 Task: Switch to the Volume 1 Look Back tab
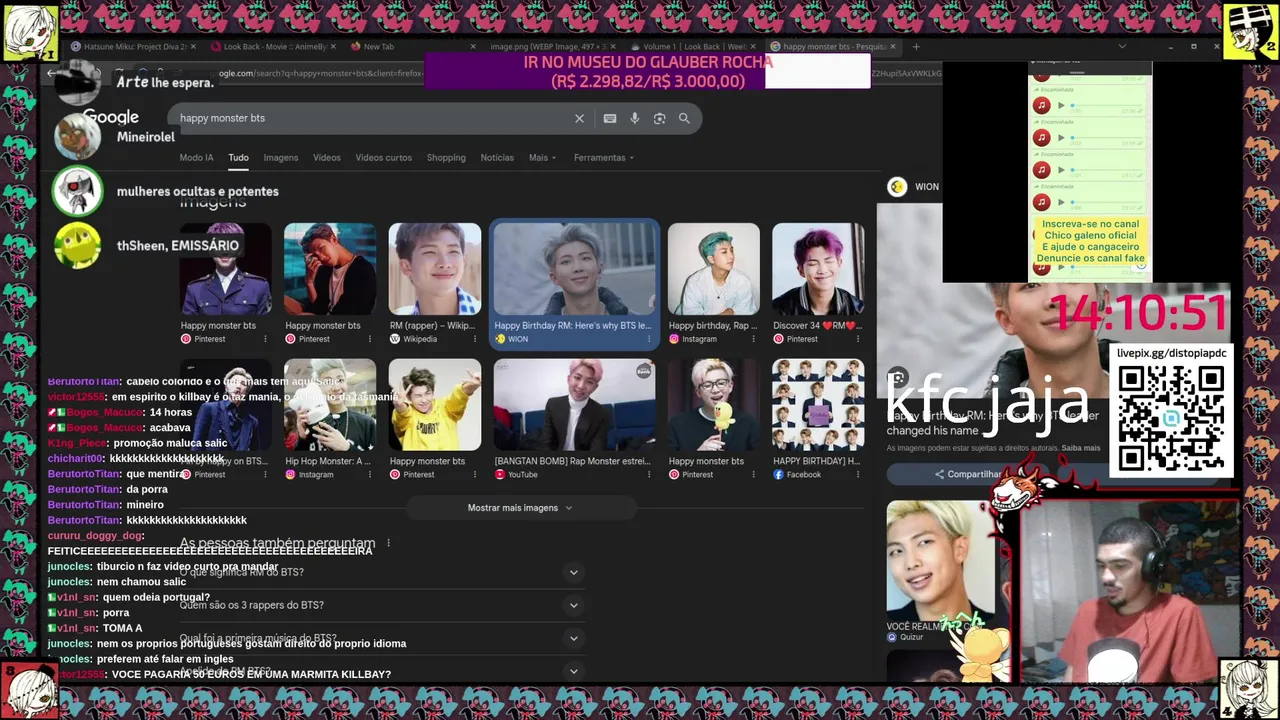(x=693, y=46)
